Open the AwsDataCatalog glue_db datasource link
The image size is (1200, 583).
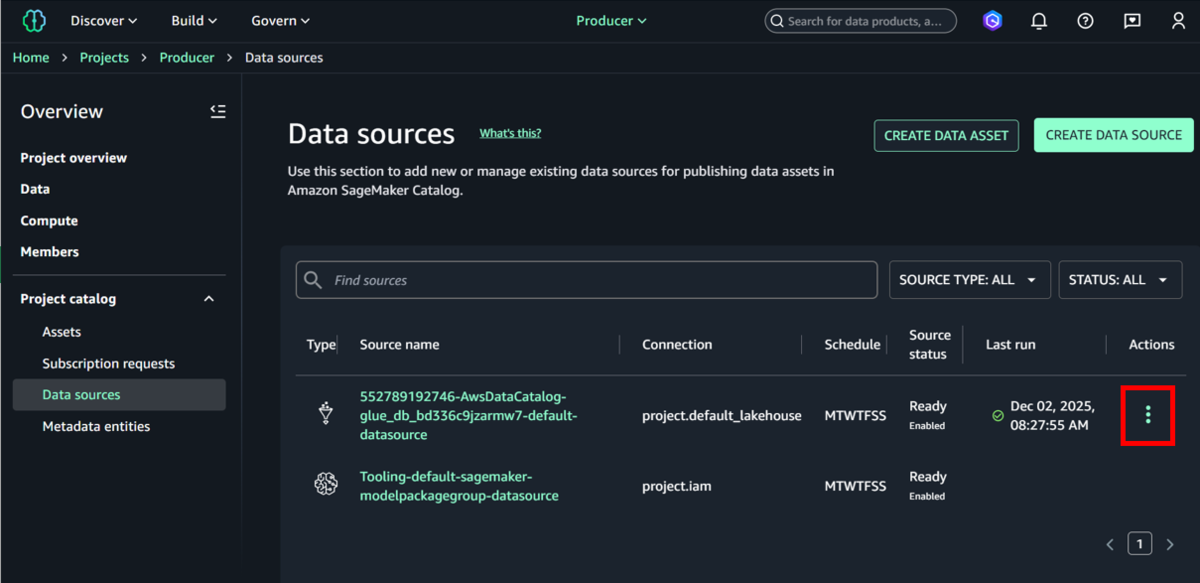pyautogui.click(x=469, y=415)
